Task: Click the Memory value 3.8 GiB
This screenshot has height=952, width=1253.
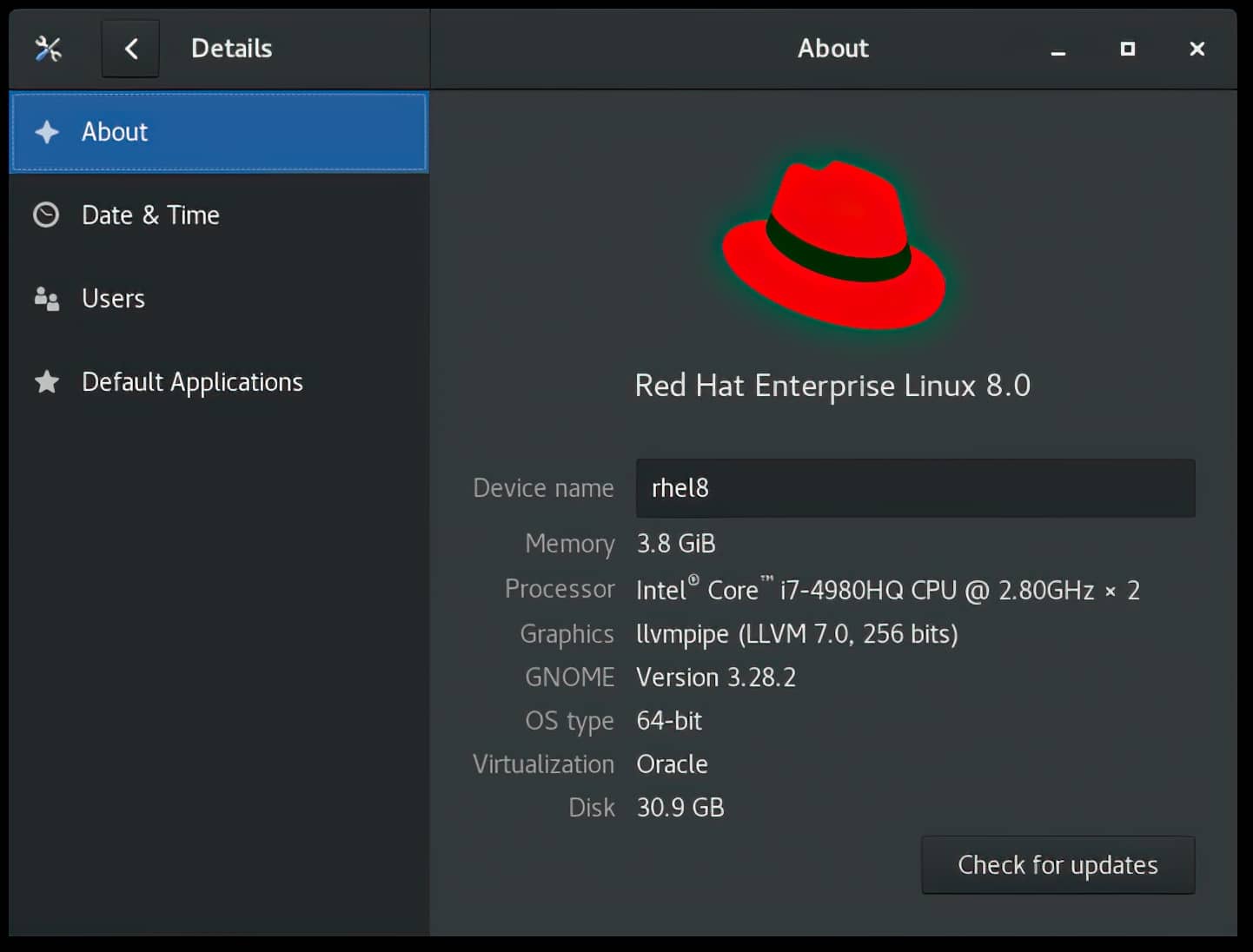Action: 676,544
